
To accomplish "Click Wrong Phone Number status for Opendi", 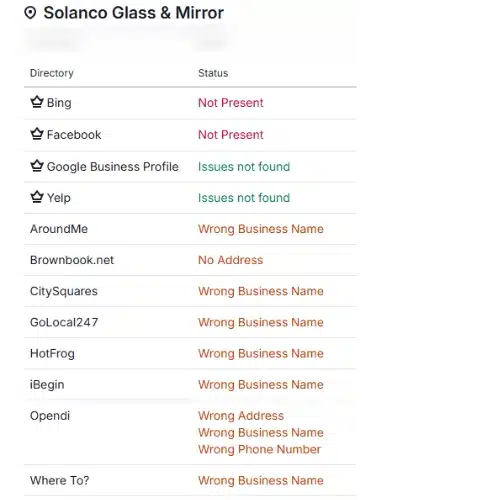I will click(x=259, y=449).
